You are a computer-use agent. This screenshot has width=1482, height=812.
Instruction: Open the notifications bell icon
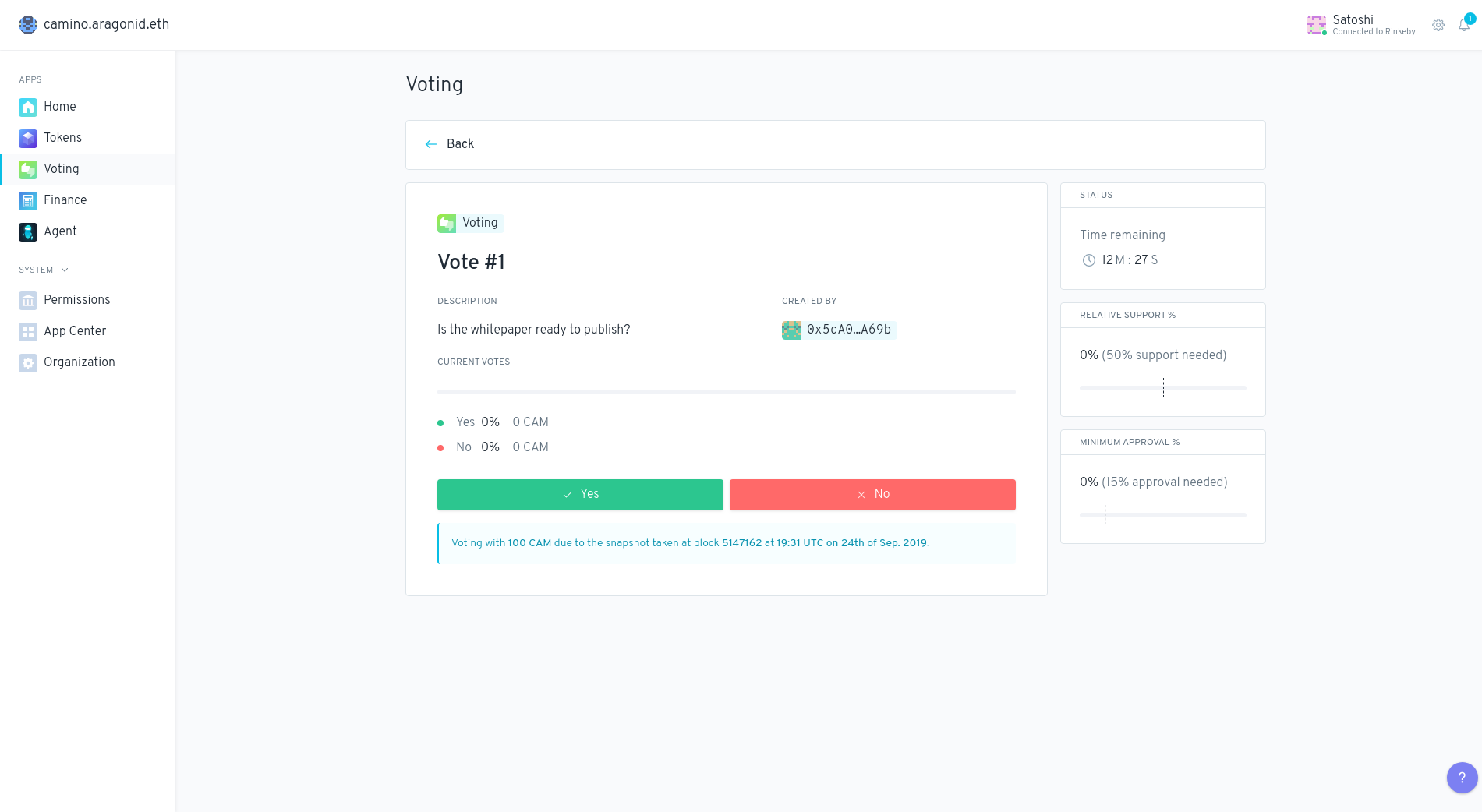pos(1464,25)
